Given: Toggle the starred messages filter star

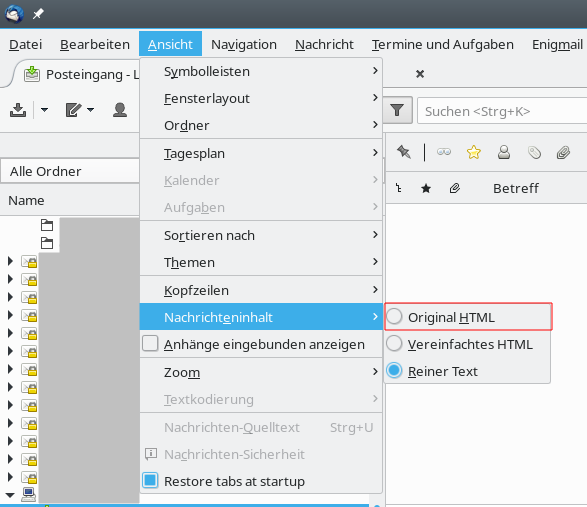Looking at the screenshot, I should tap(474, 152).
